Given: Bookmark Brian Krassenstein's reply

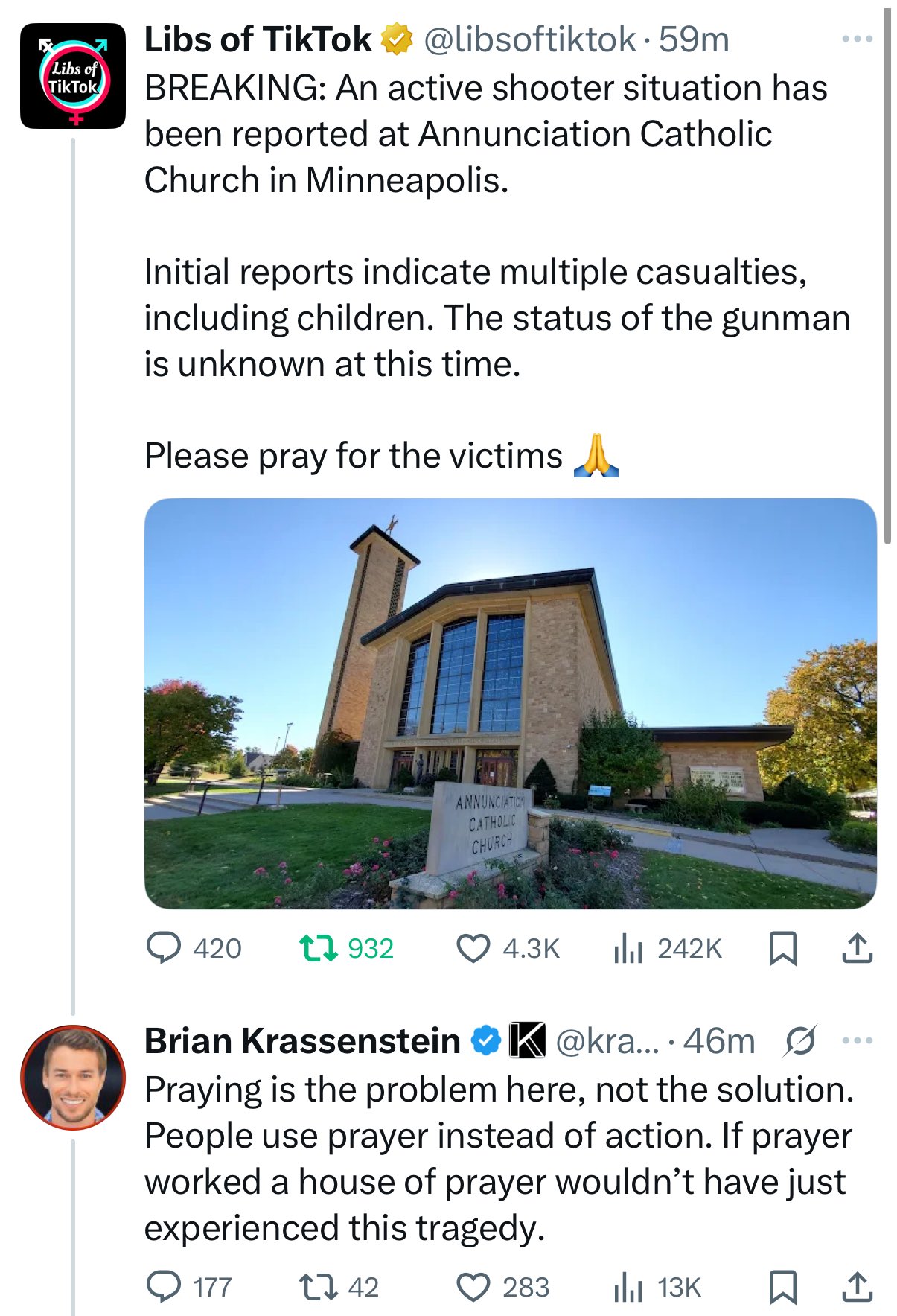Looking at the screenshot, I should tap(782, 1287).
